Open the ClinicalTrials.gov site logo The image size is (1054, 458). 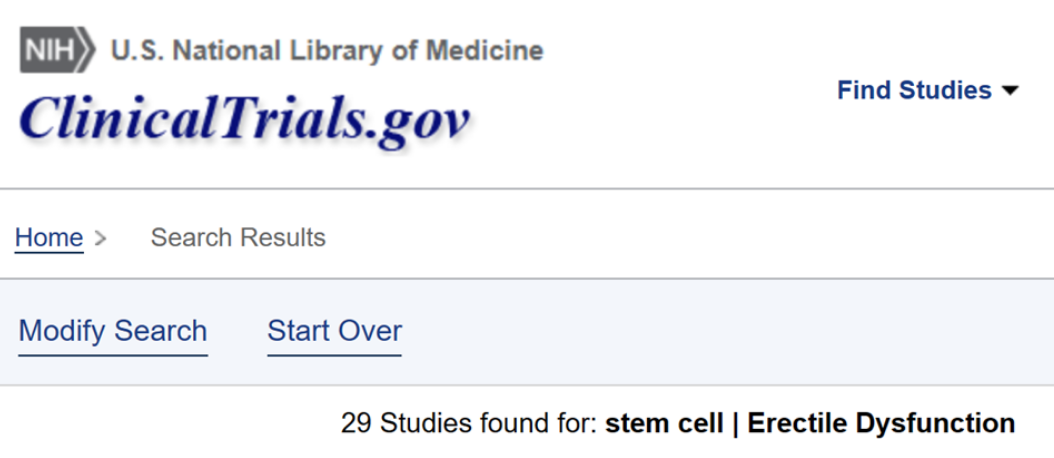[x=243, y=118]
